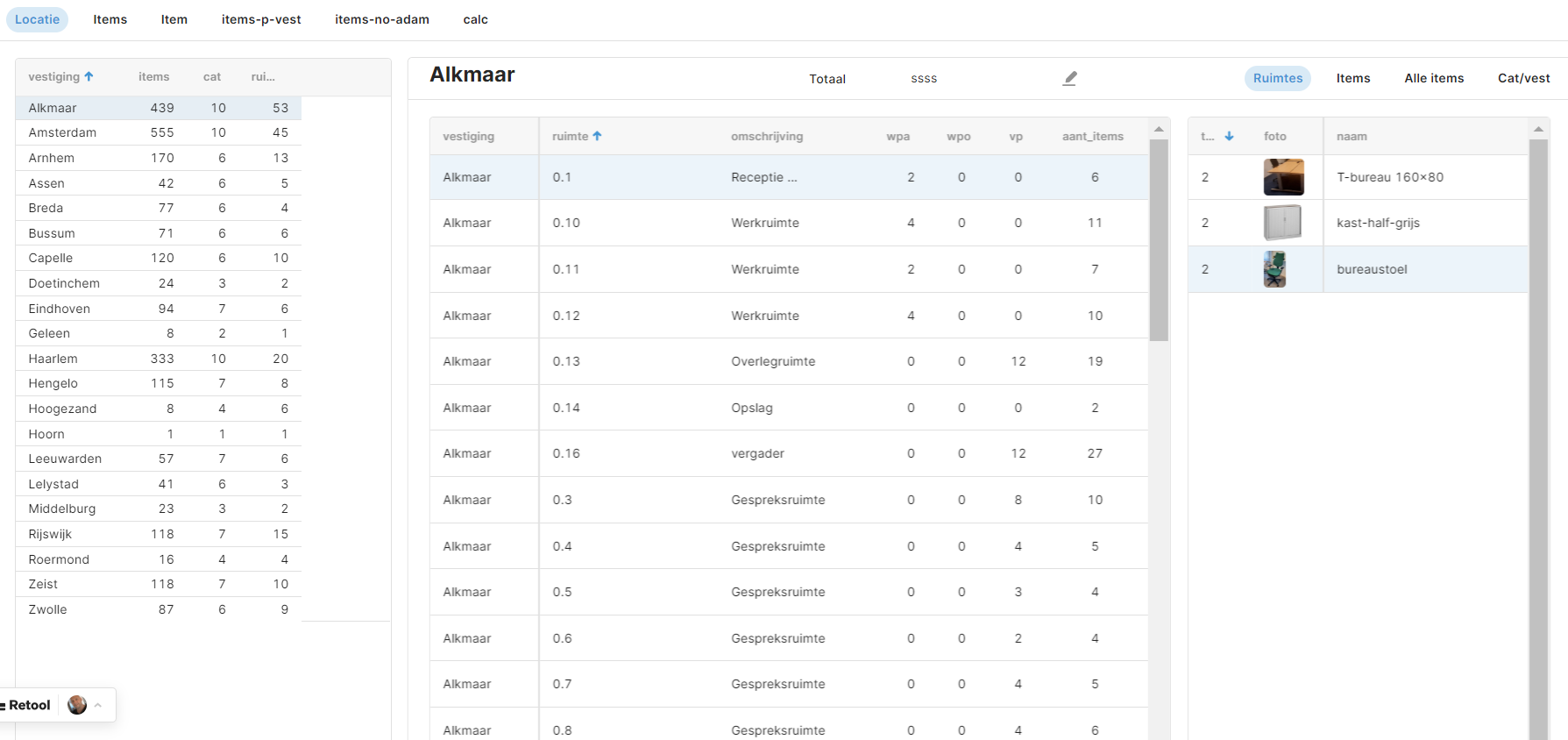Click the ruimte column sort arrow
This screenshot has height=740, width=1568.
pyautogui.click(x=597, y=136)
